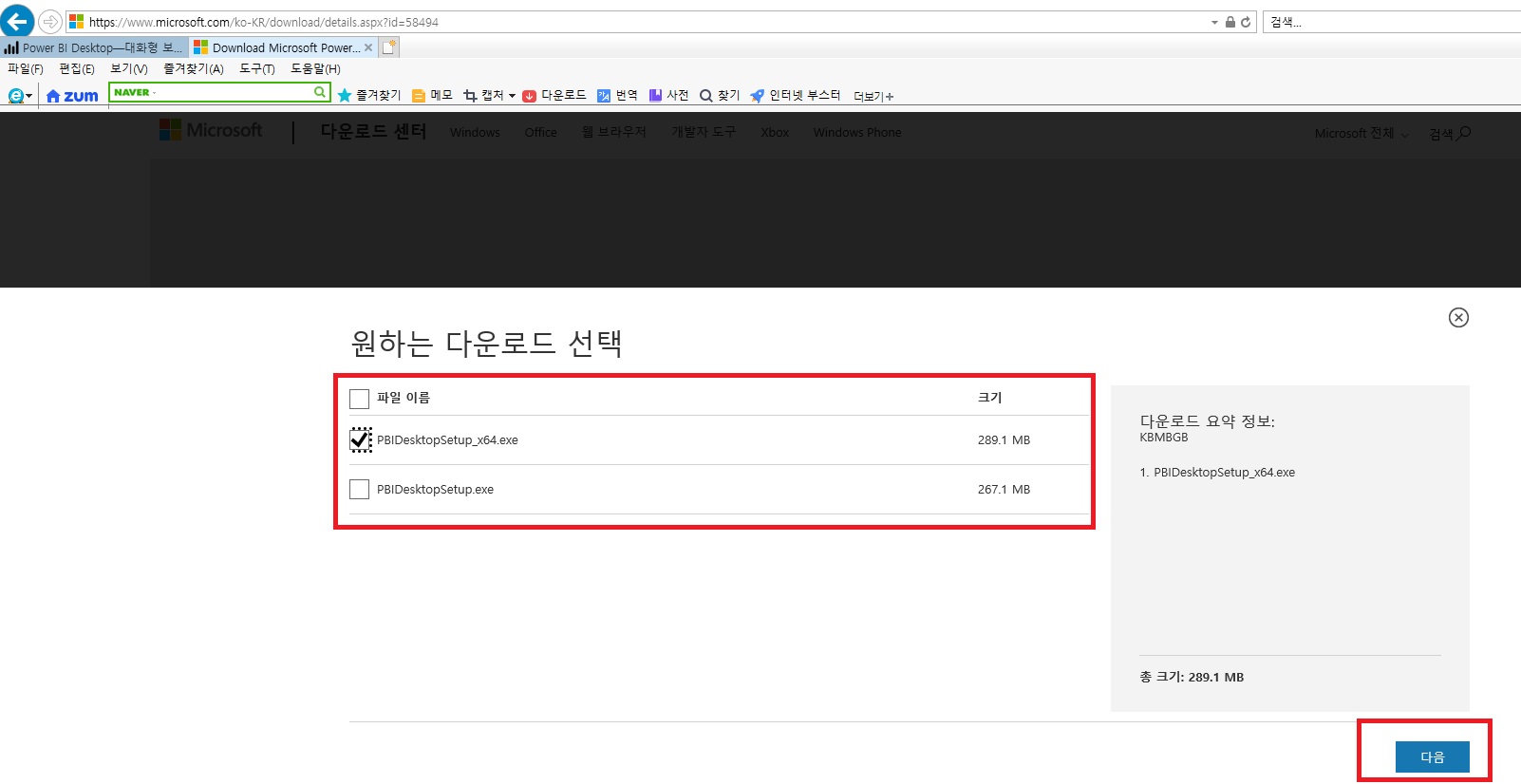Image resolution: width=1521 pixels, height=784 pixels.
Task: Click the 289.1 MB size in file list
Action: [x=1004, y=440]
